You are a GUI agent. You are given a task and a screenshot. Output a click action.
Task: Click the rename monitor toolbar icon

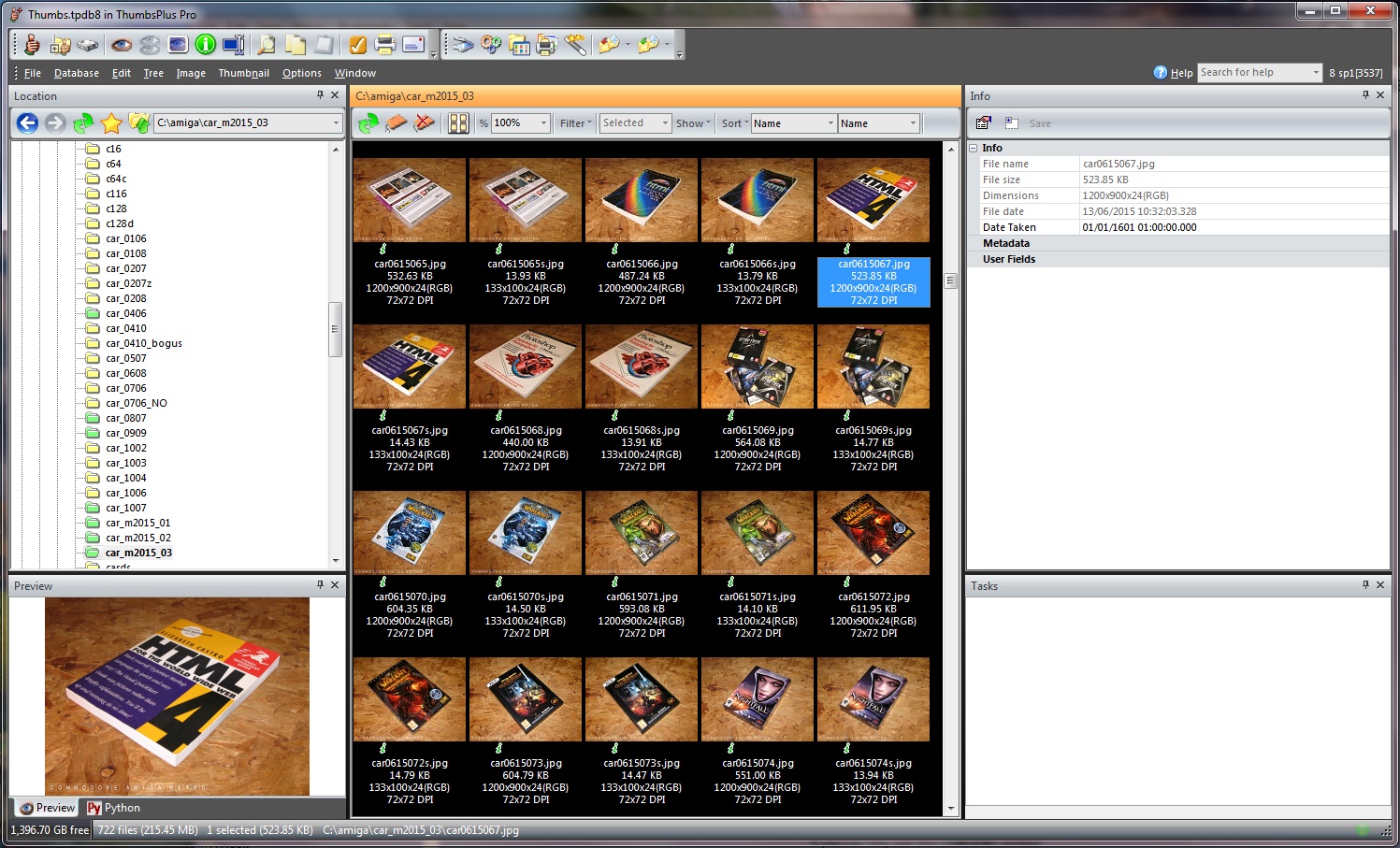(234, 44)
